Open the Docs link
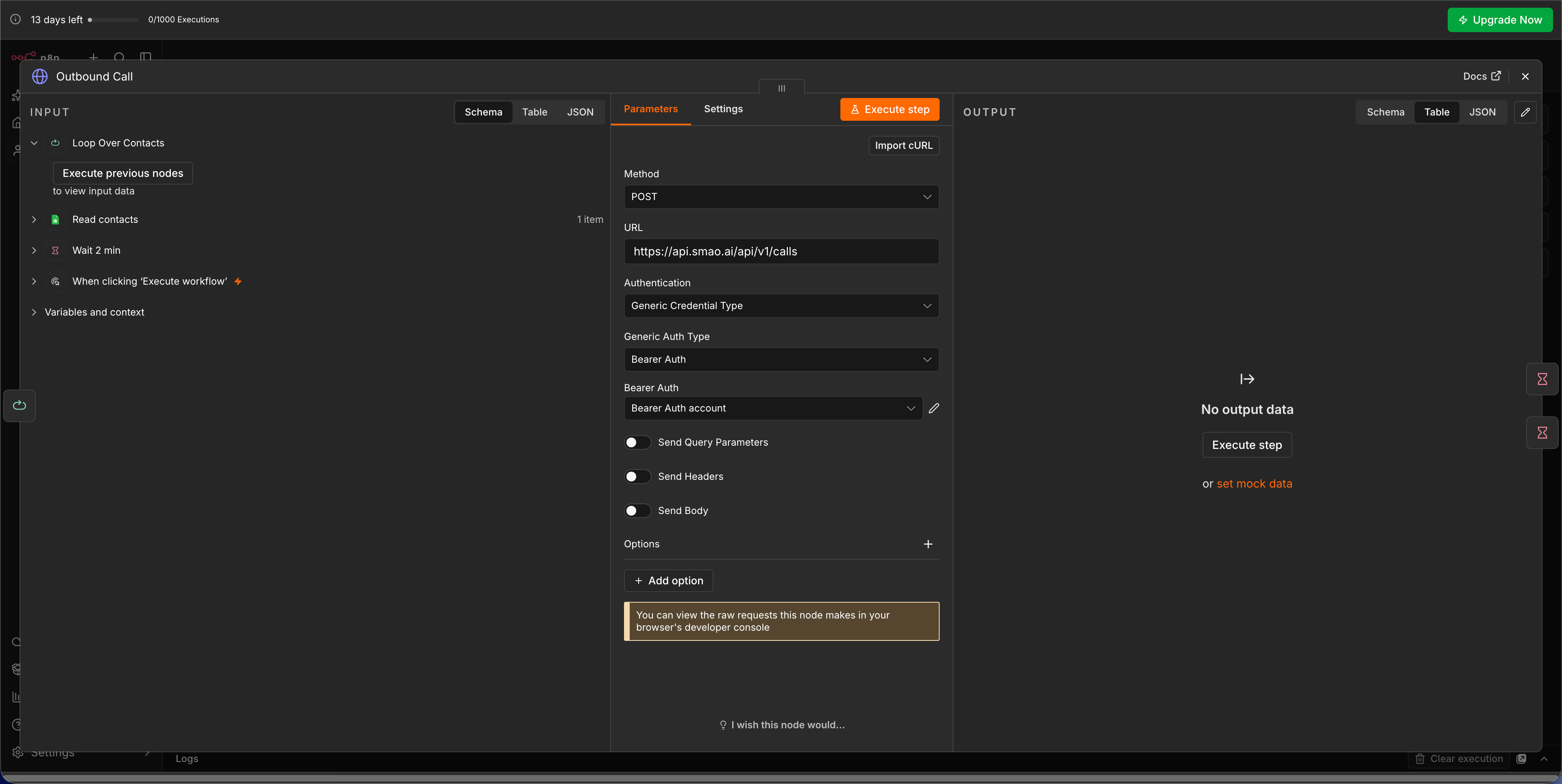The height and width of the screenshot is (784, 1562). tap(1481, 76)
